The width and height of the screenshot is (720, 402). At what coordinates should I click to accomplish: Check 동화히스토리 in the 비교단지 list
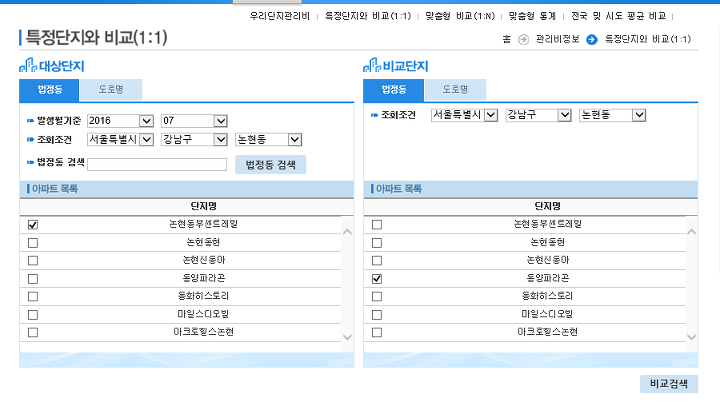[377, 296]
